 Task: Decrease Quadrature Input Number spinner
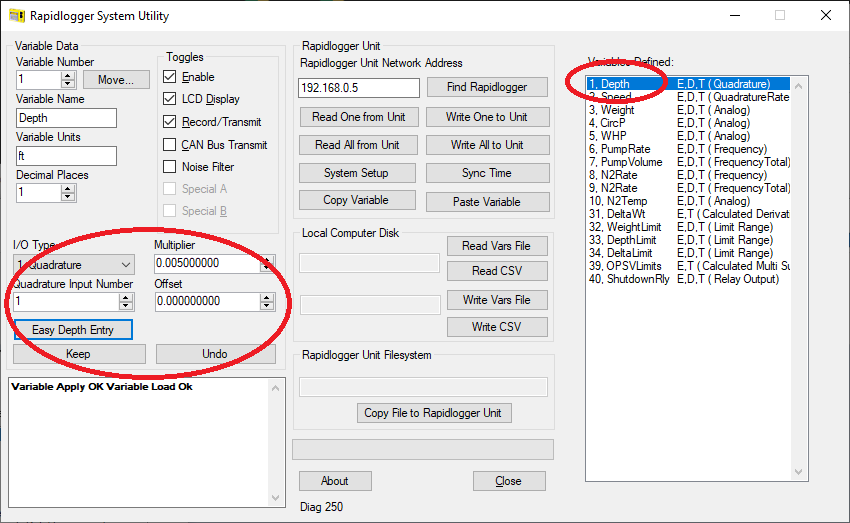point(126,305)
